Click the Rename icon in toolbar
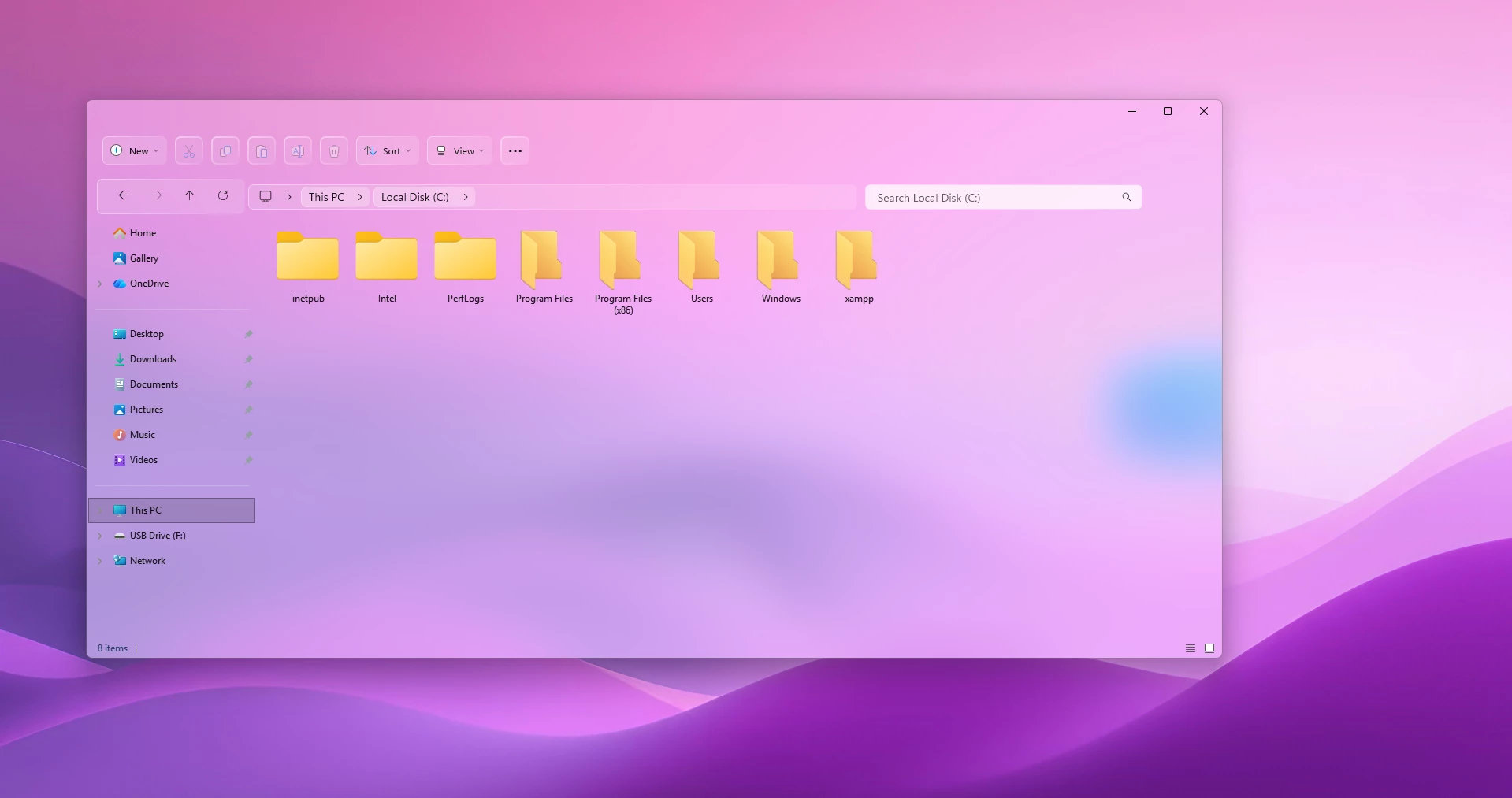 pyautogui.click(x=298, y=151)
